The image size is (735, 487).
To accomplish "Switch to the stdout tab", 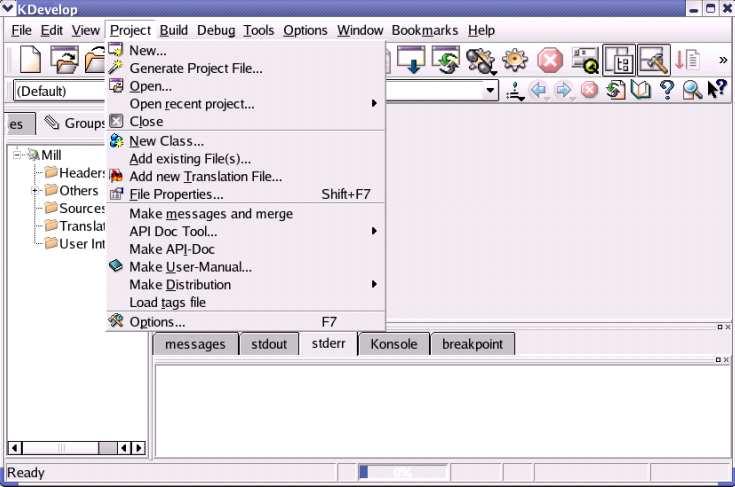I will (x=269, y=344).
